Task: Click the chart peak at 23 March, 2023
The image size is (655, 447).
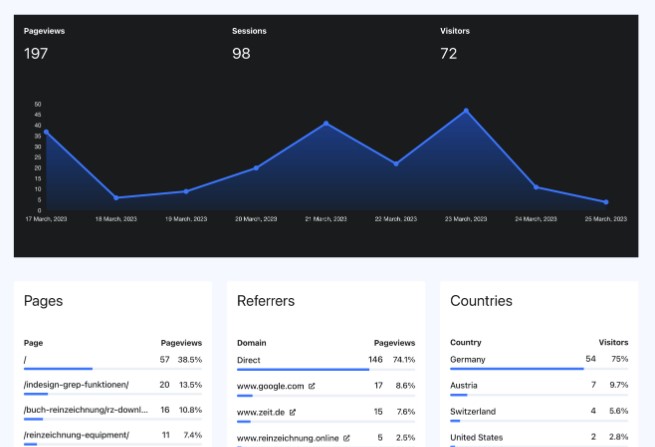Action: pyautogui.click(x=466, y=110)
